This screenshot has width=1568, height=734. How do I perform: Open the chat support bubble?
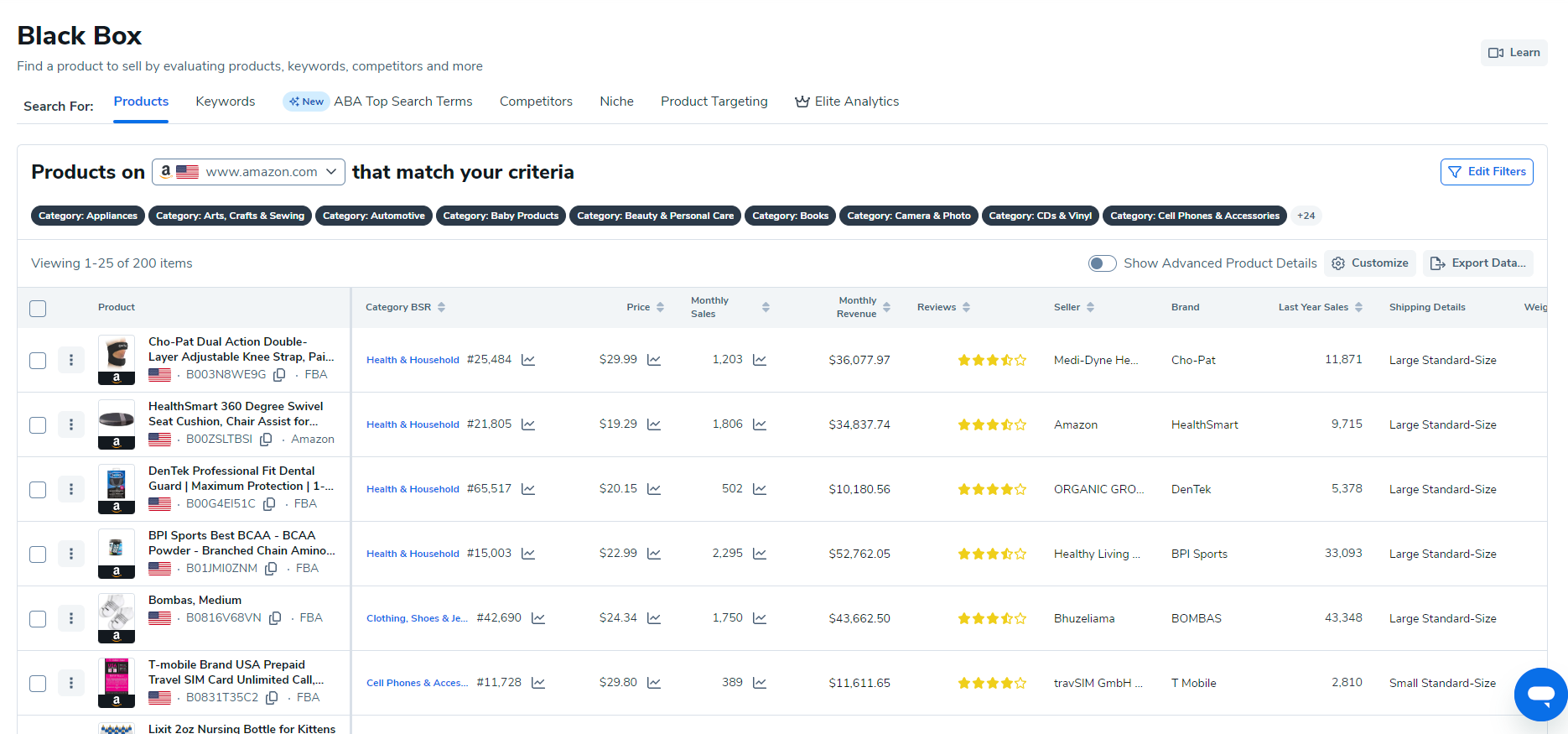click(1541, 694)
